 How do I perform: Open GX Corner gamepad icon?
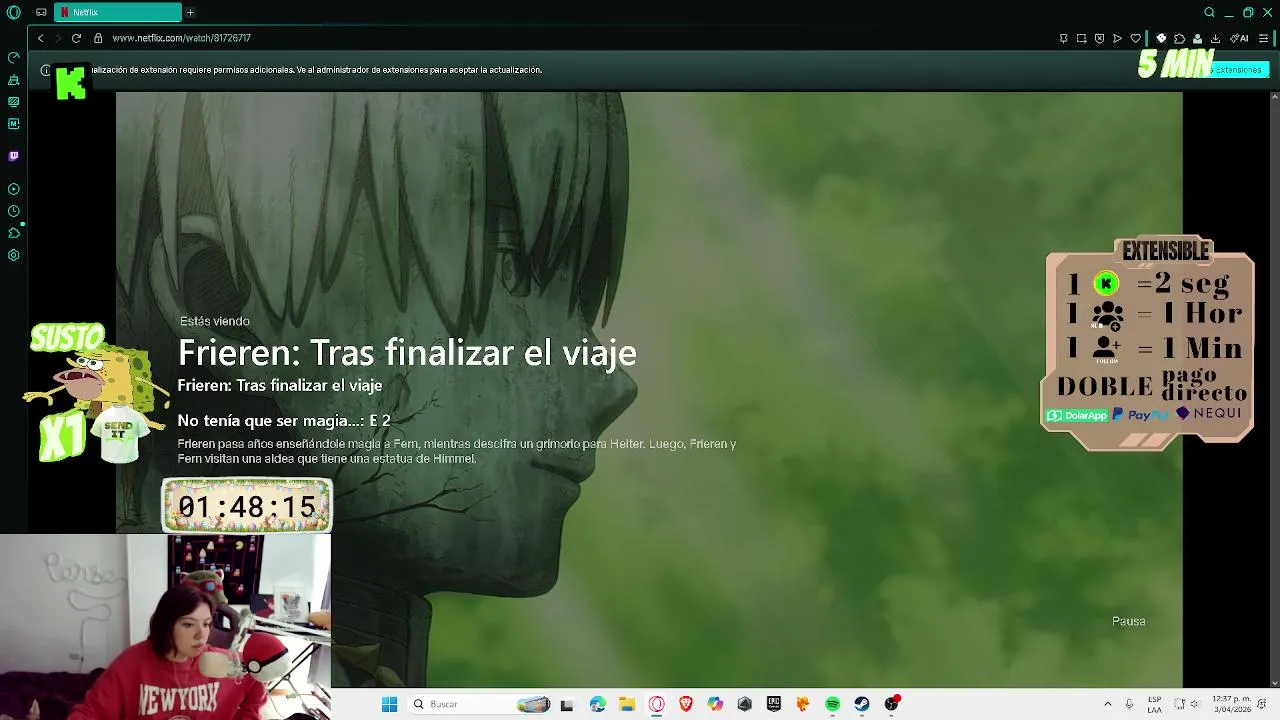(x=41, y=12)
